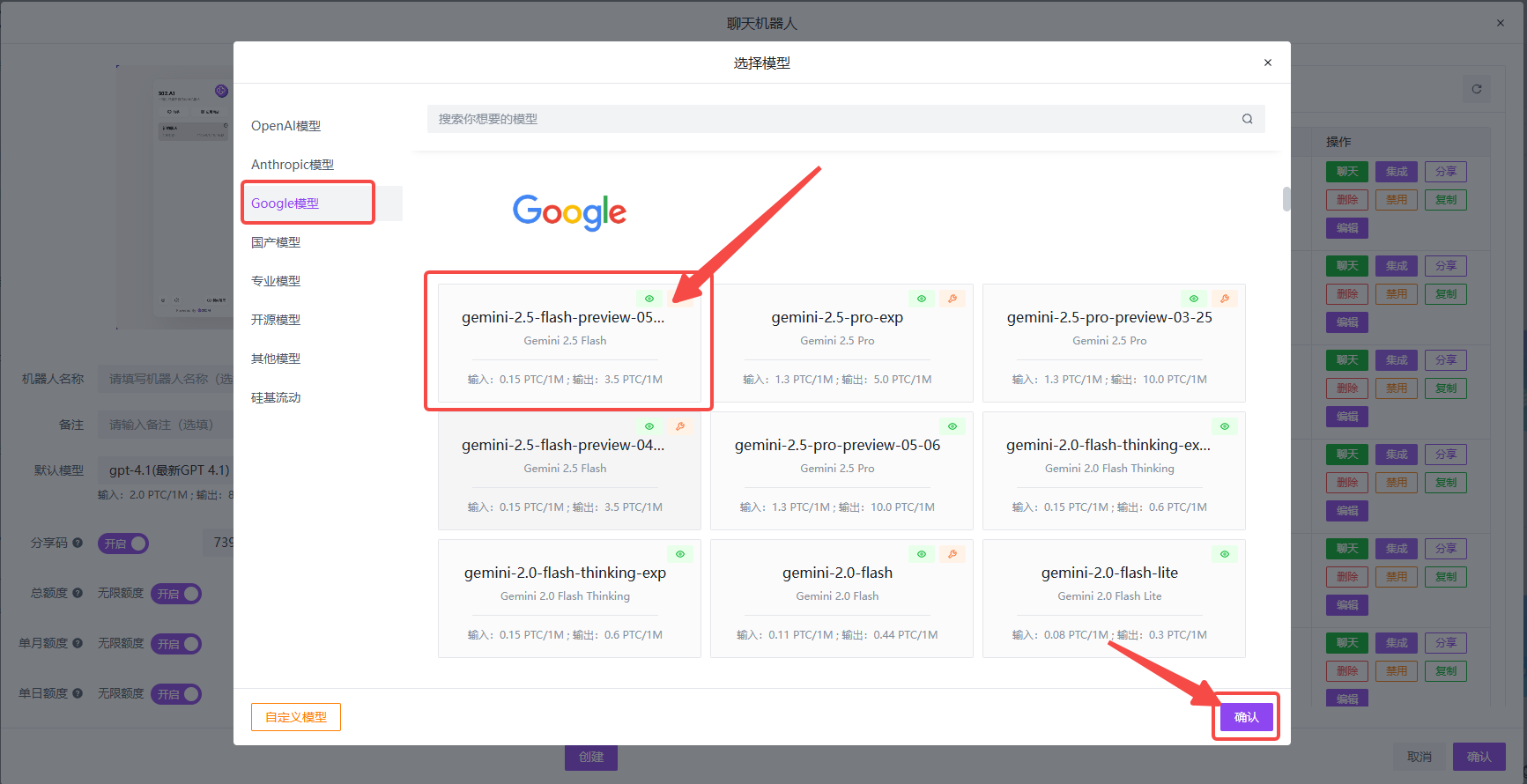Select the gemini-2.5-pro-preview-05-06 model card

[x=841, y=470]
